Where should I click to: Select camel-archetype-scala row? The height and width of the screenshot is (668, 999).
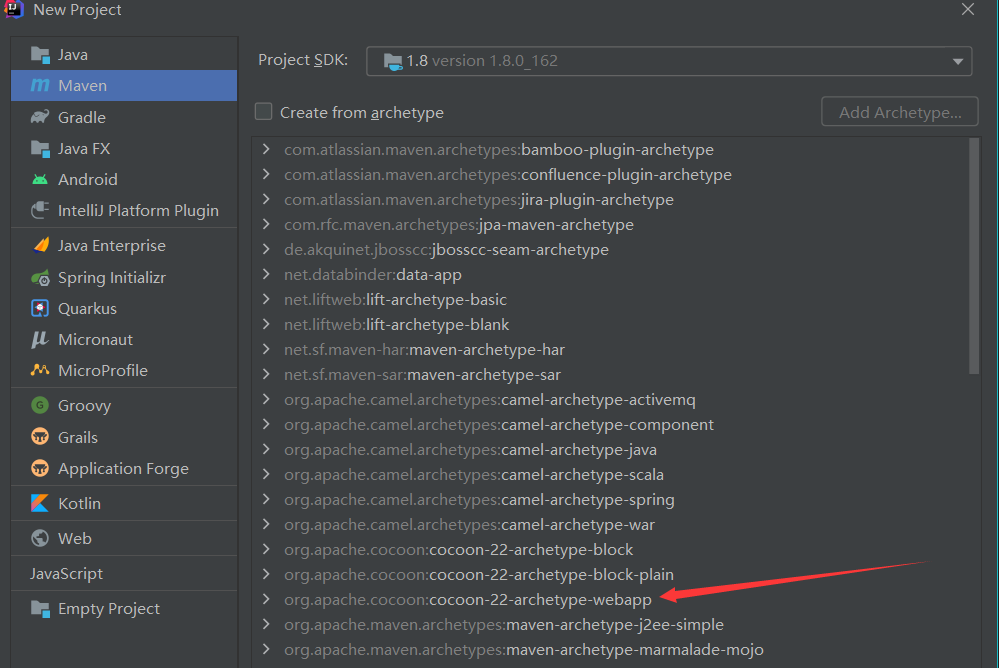point(610,474)
